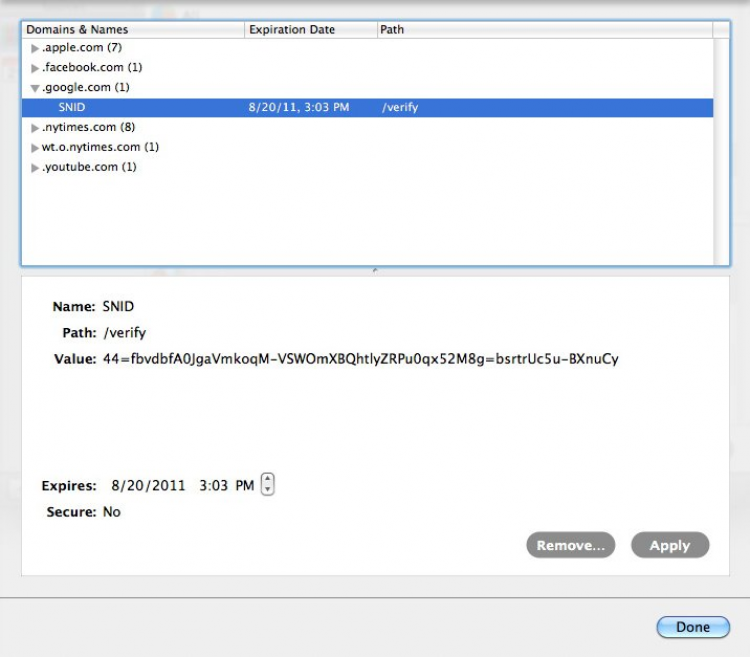Screen dimensions: 750x657
Task: Click the split-pane resize handle below list
Action: click(375, 271)
